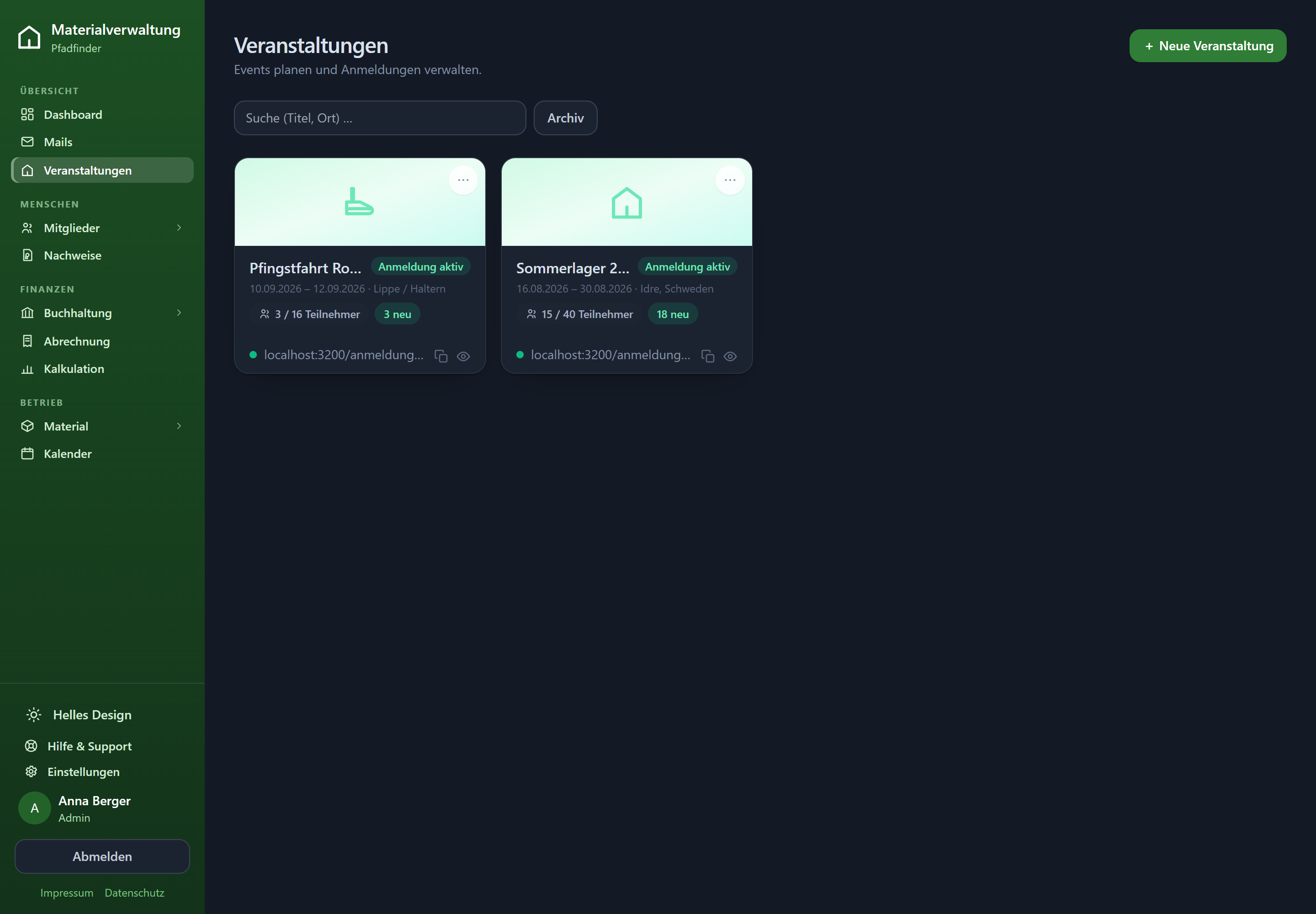The width and height of the screenshot is (1316, 914).
Task: Open the Sommerlager card banner image
Action: coord(626,202)
